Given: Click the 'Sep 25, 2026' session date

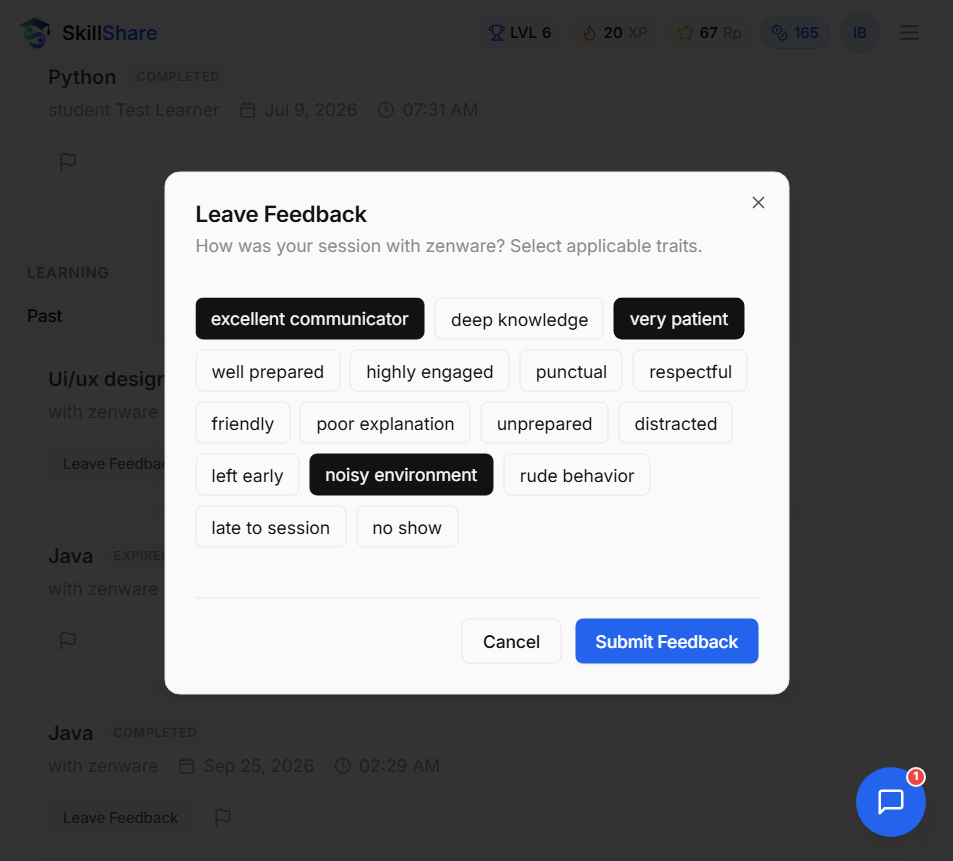Looking at the screenshot, I should pyautogui.click(x=247, y=766).
